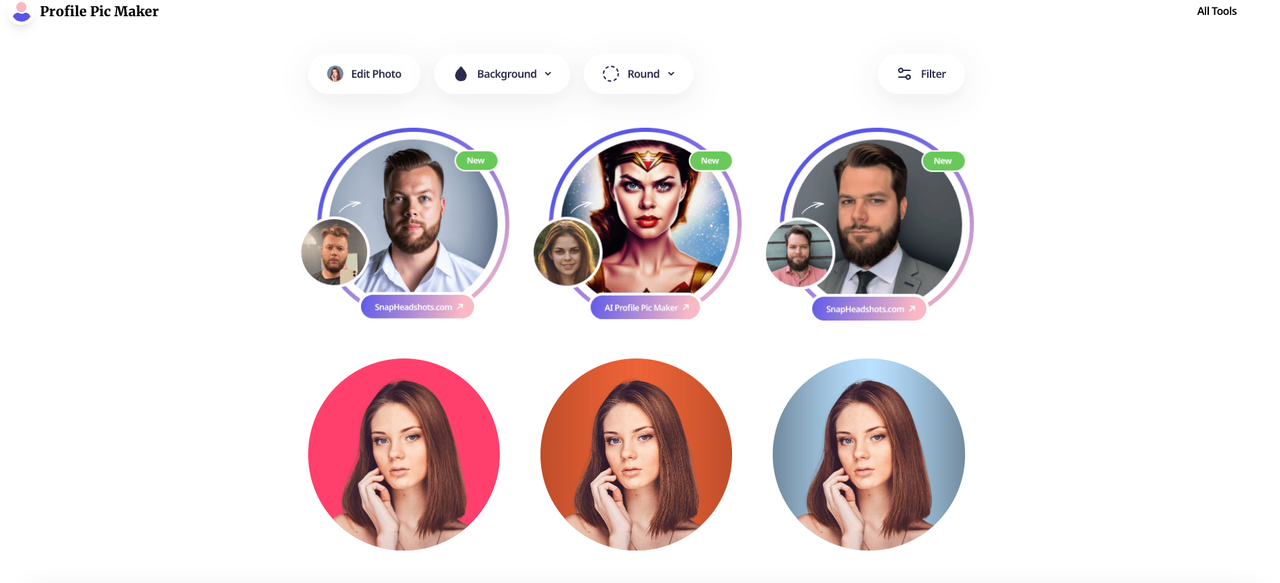Choose the blue background profile picture
The width and height of the screenshot is (1280, 583).
pyautogui.click(x=869, y=454)
